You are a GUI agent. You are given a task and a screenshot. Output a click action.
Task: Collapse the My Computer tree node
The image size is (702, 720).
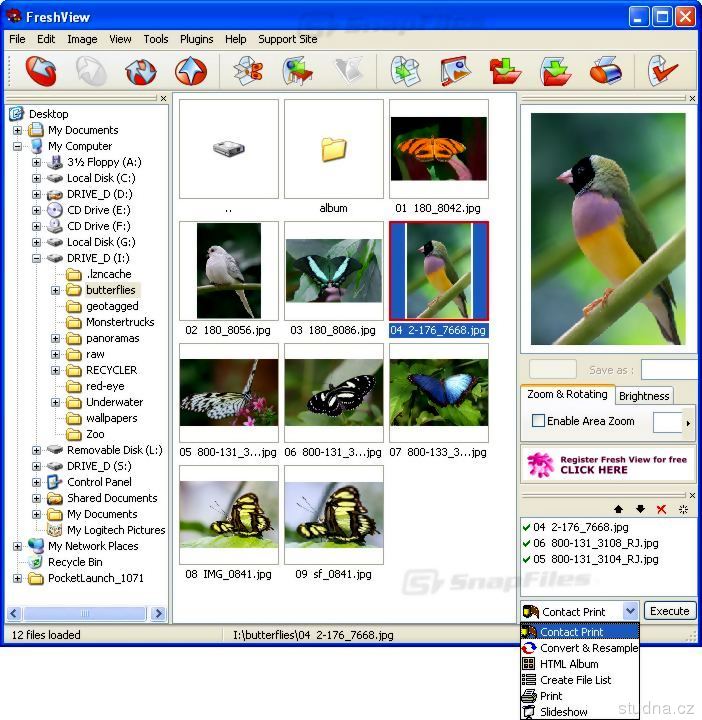[18, 146]
